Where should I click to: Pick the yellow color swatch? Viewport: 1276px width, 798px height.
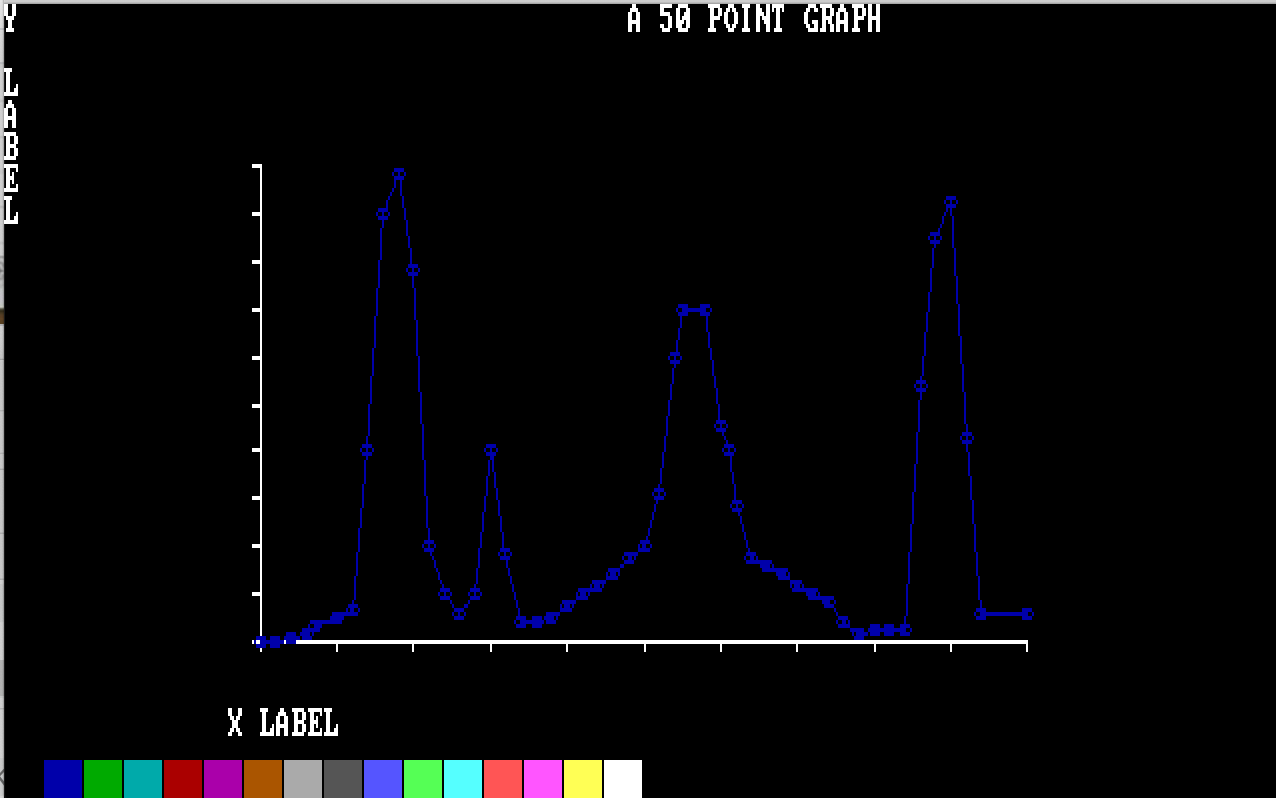(x=583, y=779)
